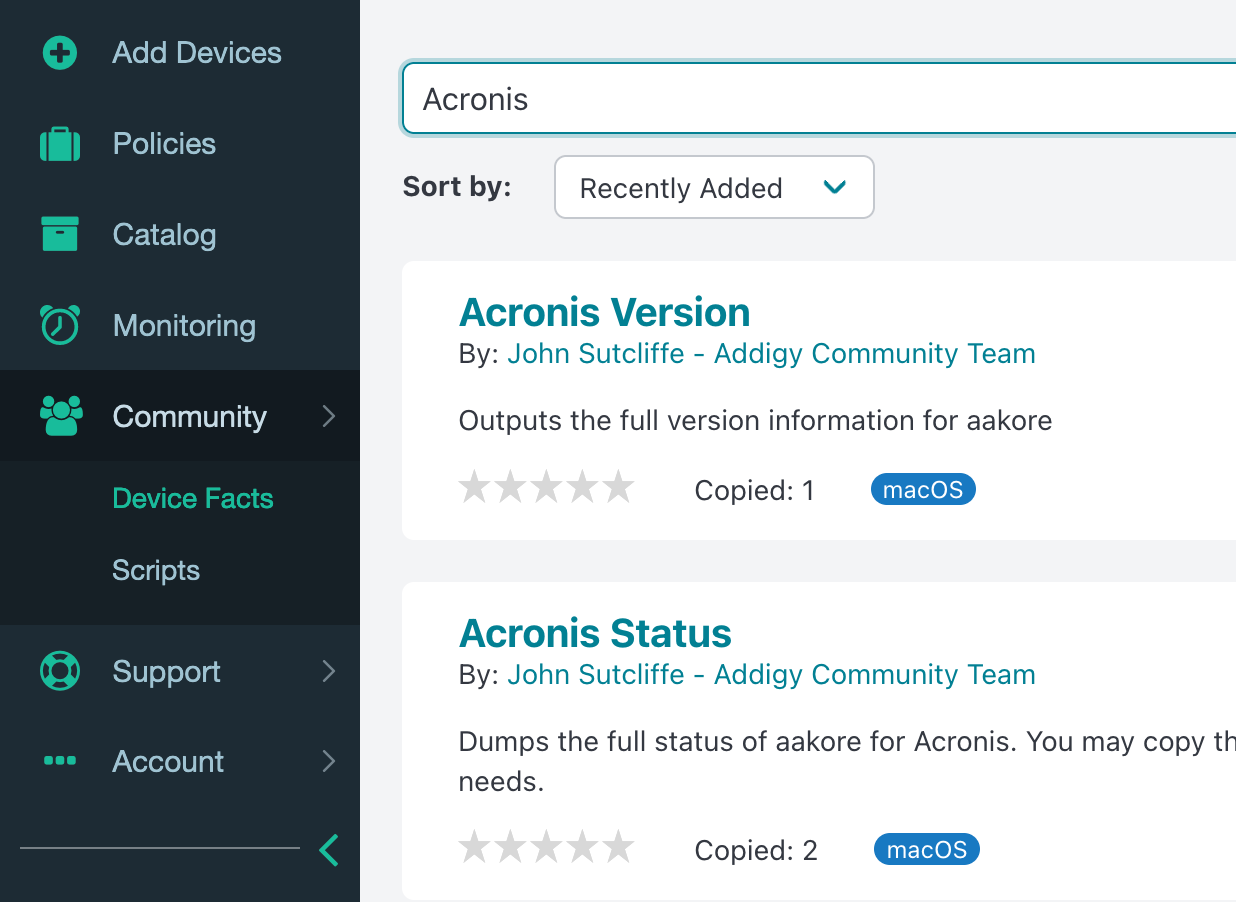Click the Community people icon
Screen dimensions: 1236x902
click(60, 416)
